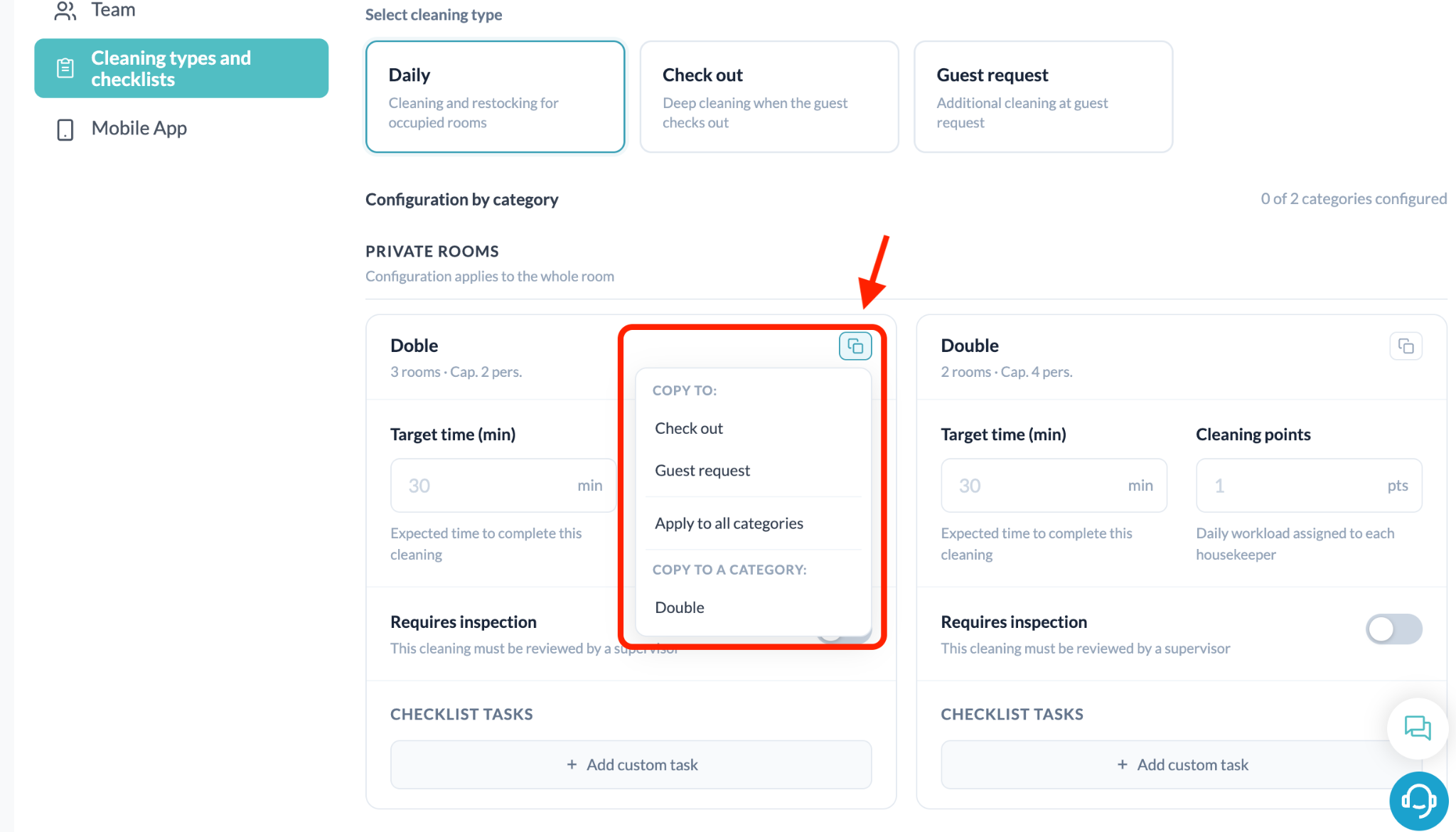Image resolution: width=1456 pixels, height=832 pixels.
Task: Open the headset support chat button
Action: (1418, 801)
